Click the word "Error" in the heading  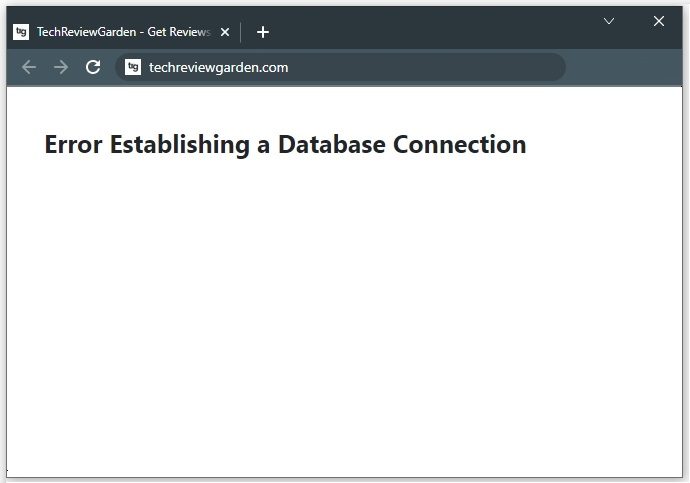coord(73,144)
